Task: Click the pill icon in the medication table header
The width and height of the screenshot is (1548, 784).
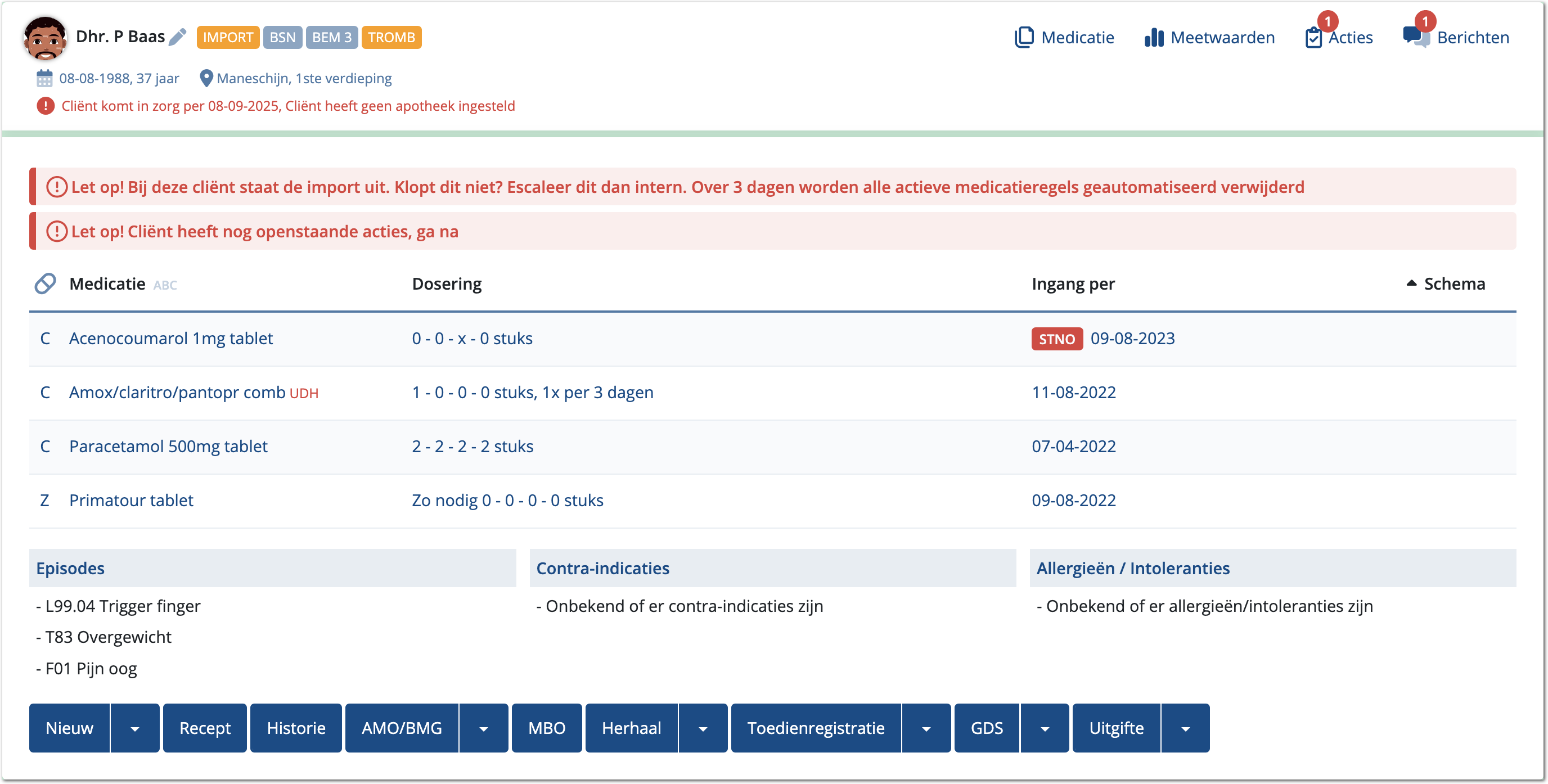Action: pyautogui.click(x=45, y=283)
